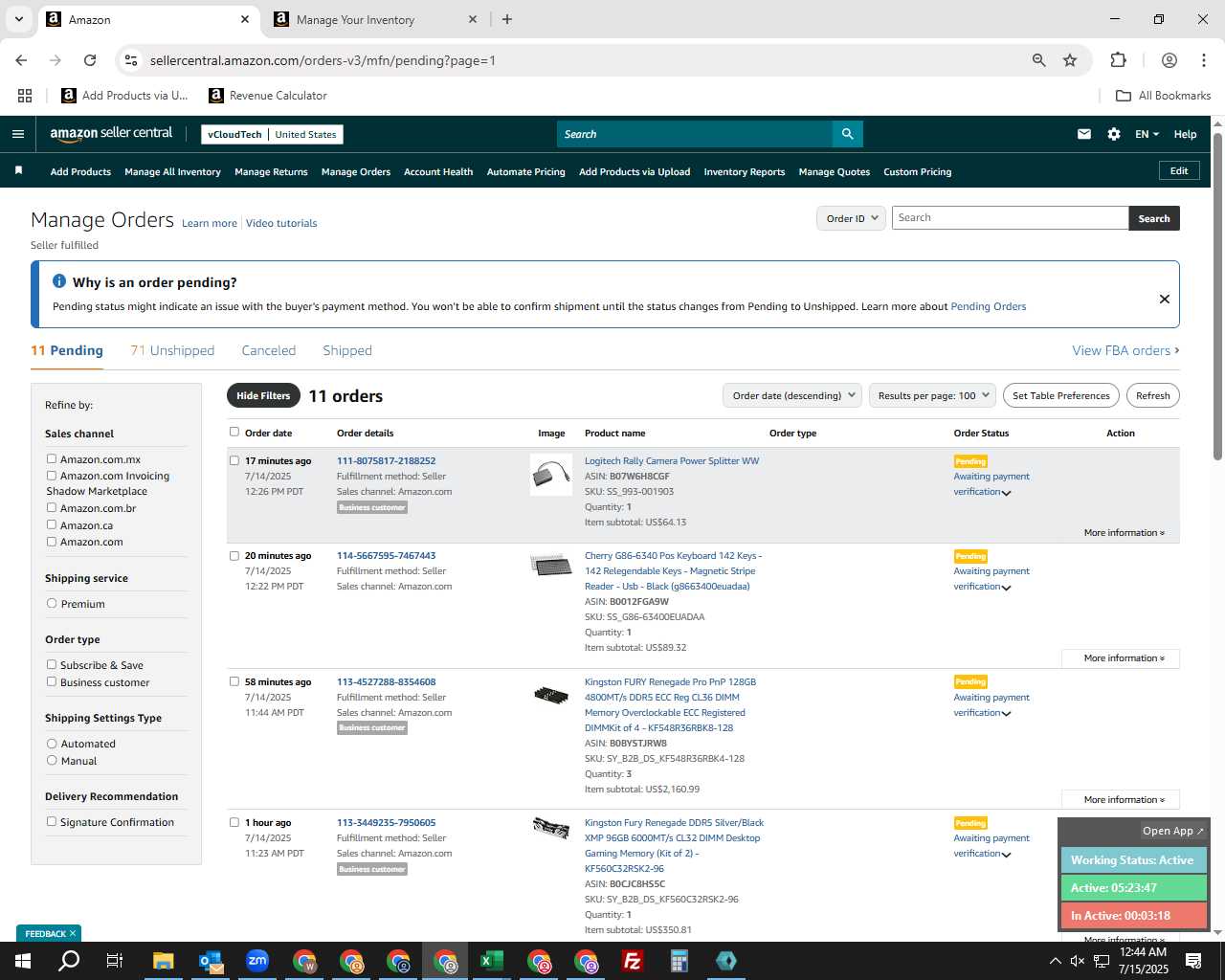This screenshot has height=980, width=1225.
Task: Open the hamburger navigation menu
Action: click(x=17, y=134)
